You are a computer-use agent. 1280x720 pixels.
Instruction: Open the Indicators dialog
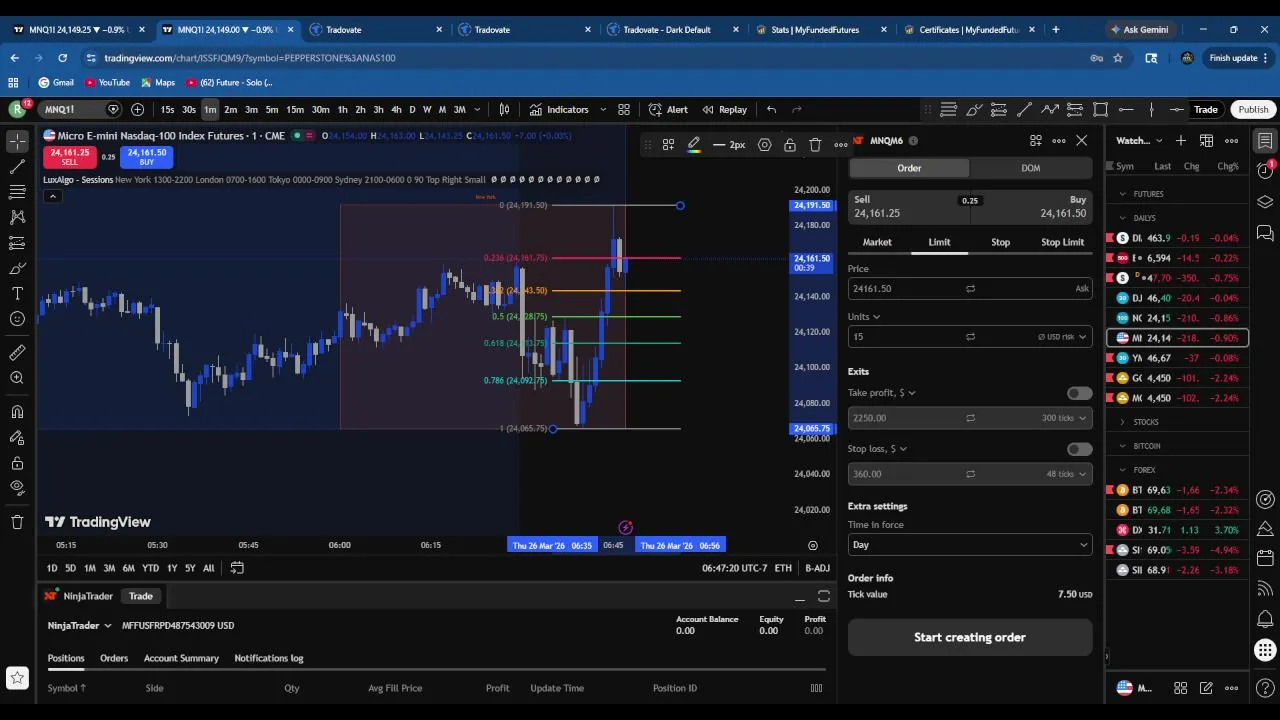tap(560, 109)
